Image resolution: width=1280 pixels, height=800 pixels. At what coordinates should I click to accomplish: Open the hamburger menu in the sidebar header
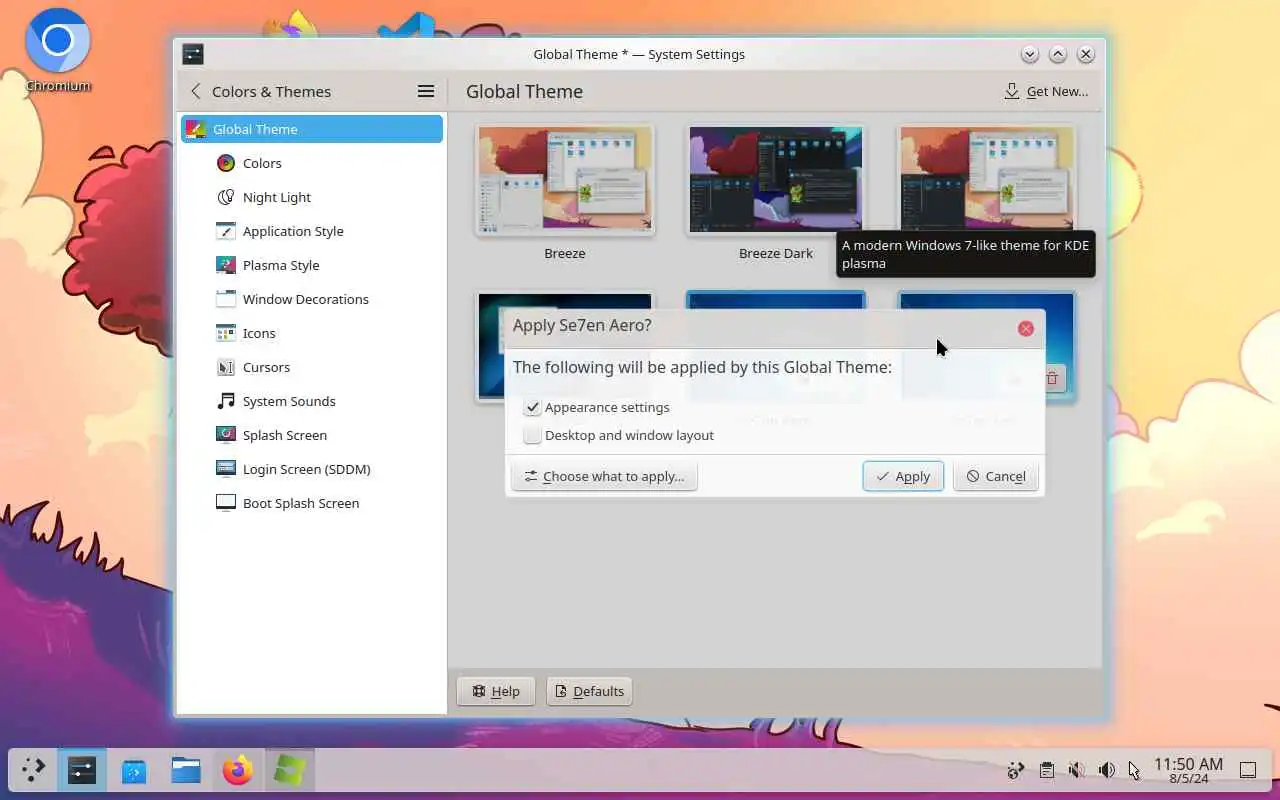pos(426,91)
